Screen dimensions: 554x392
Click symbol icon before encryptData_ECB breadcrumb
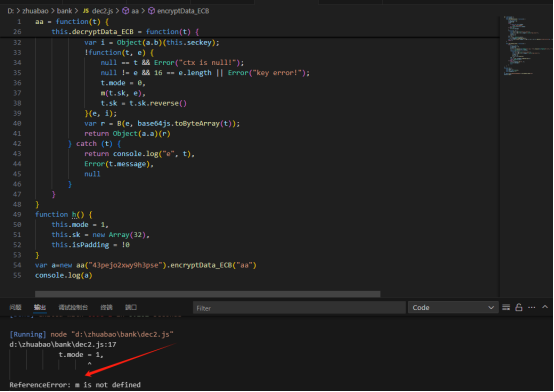pos(151,11)
